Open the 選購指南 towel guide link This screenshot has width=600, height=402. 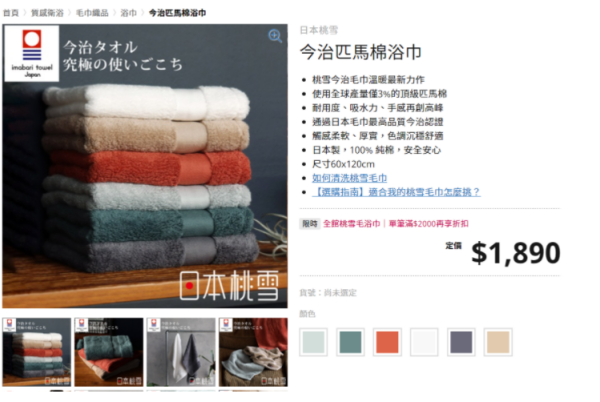pyautogui.click(x=396, y=192)
